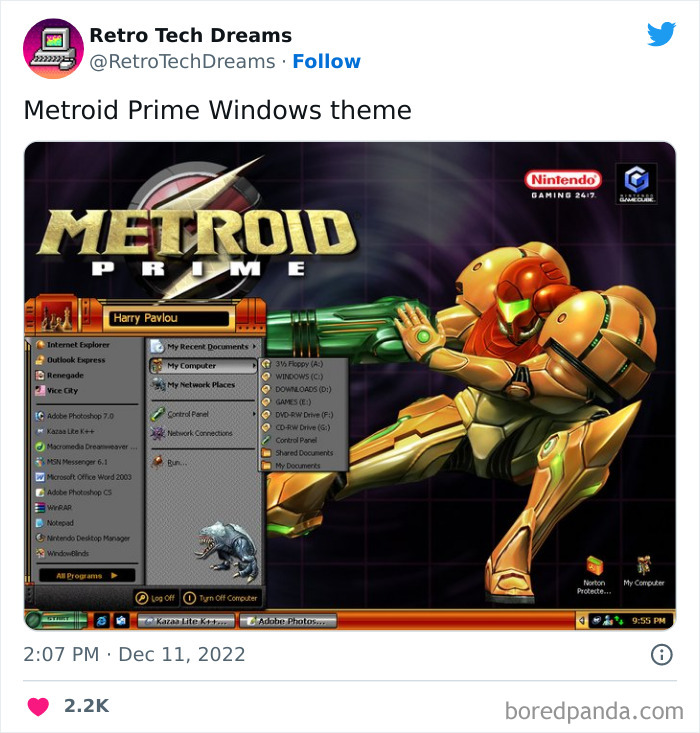Switch to the Kazaa Lite K++ taskbar window

tap(186, 621)
